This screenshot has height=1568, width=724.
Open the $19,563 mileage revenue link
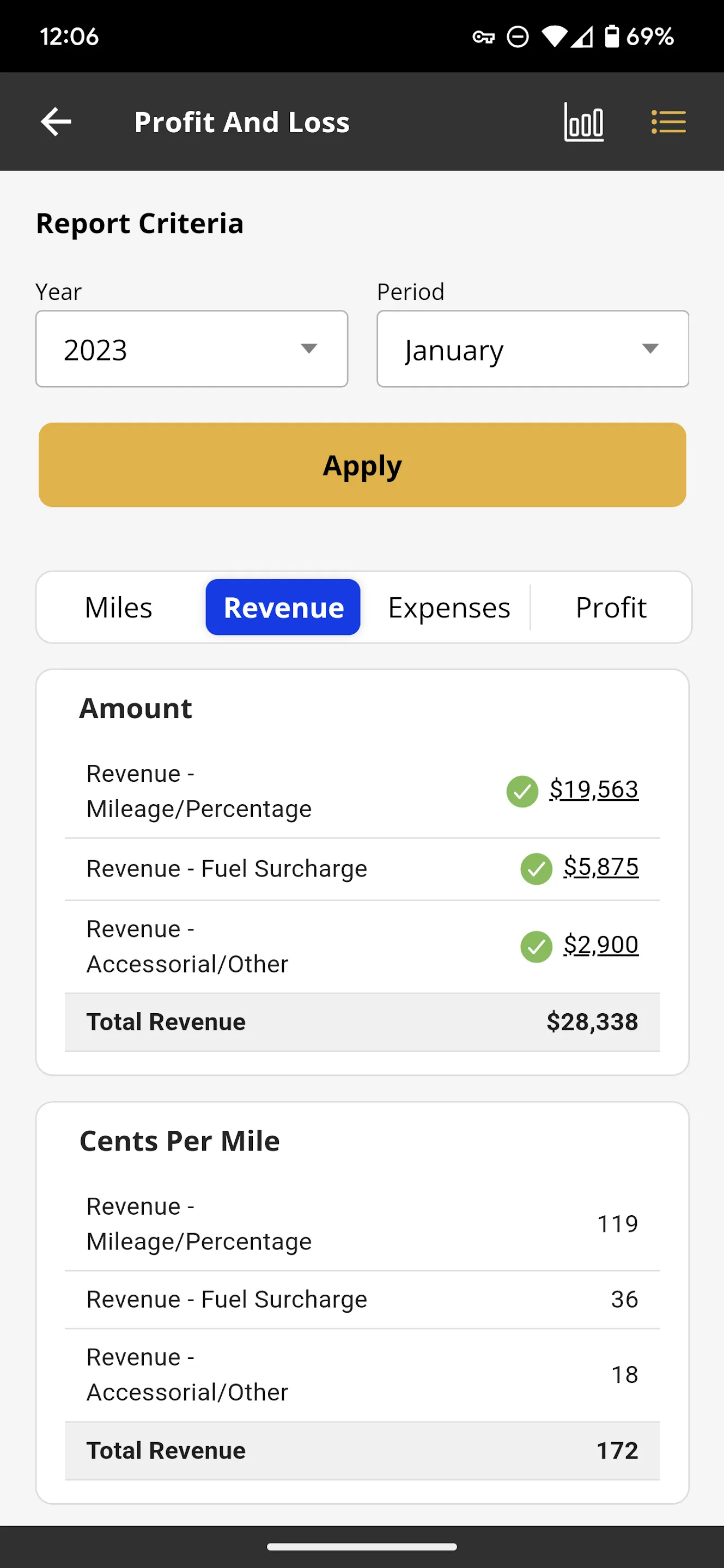click(594, 789)
